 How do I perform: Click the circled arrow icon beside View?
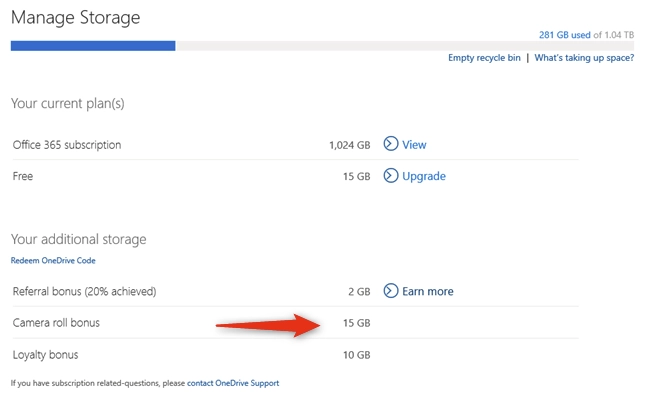coord(391,144)
